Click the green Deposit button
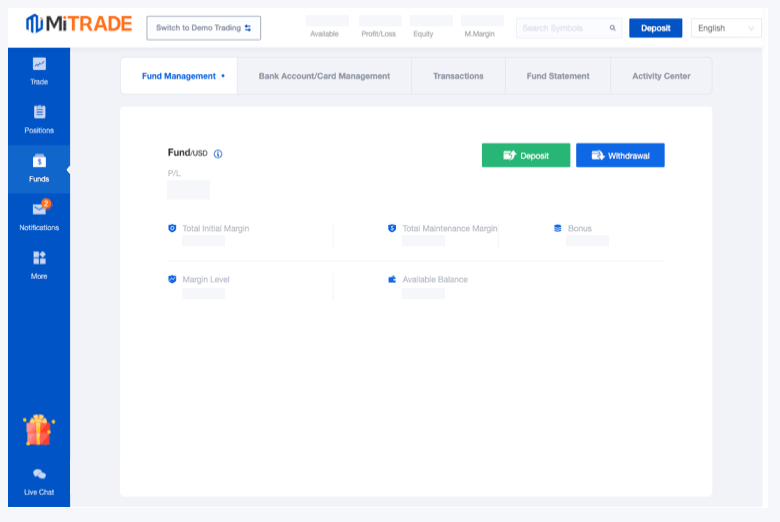Viewport: 780px width, 522px height. coord(526,155)
